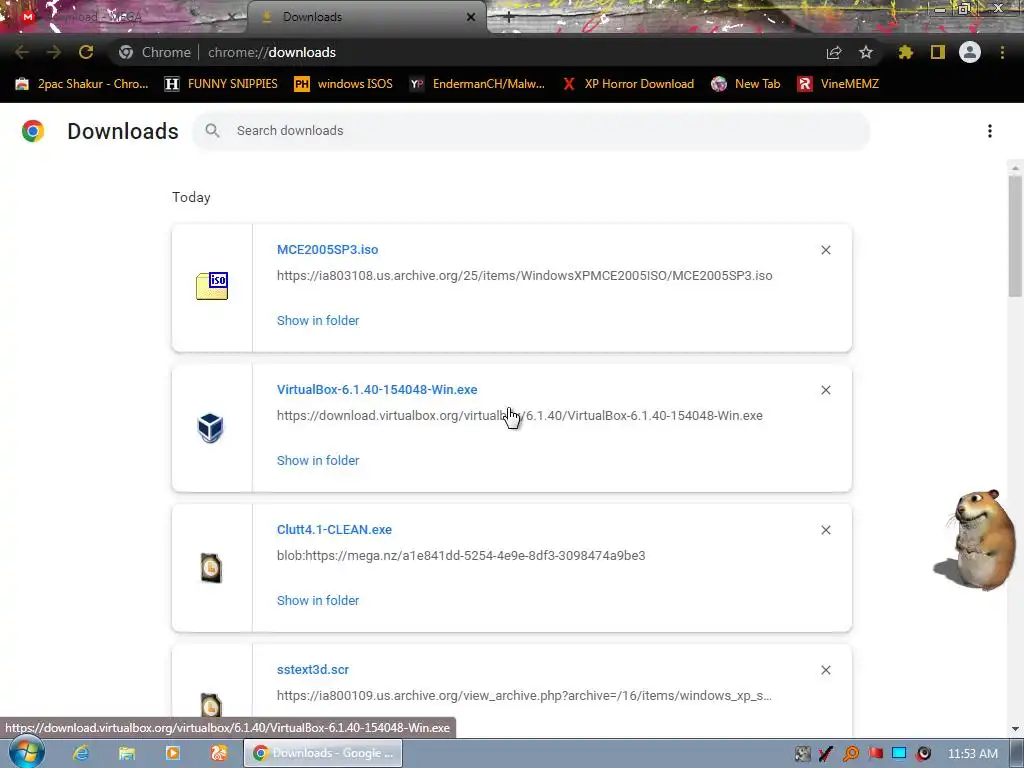Click the sstext3d.scr archive.org URL
Viewport: 1024px width, 768px height.
click(524, 696)
